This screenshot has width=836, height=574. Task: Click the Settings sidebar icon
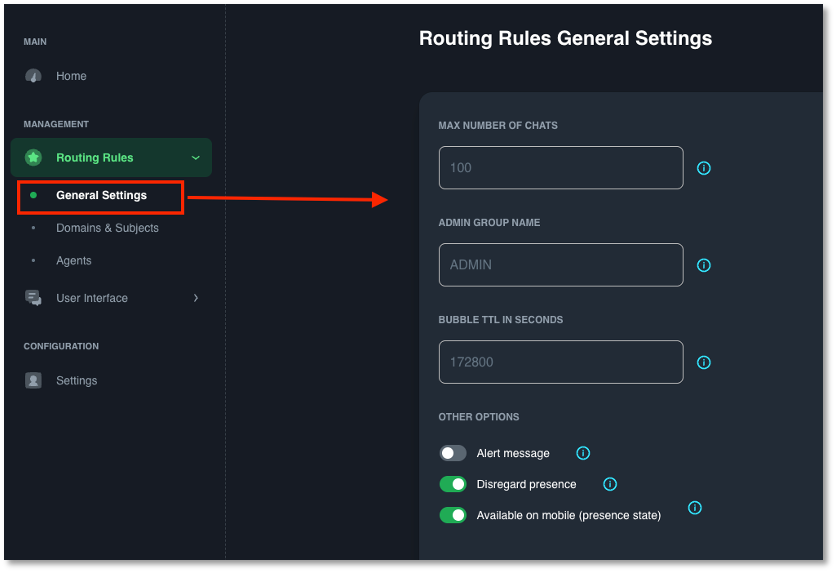34,381
